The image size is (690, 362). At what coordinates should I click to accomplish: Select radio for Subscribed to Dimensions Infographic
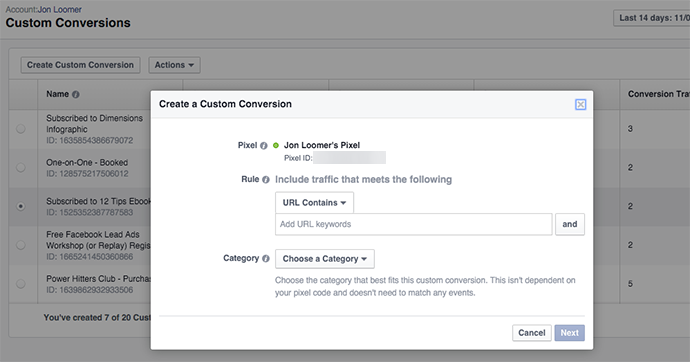(21, 129)
